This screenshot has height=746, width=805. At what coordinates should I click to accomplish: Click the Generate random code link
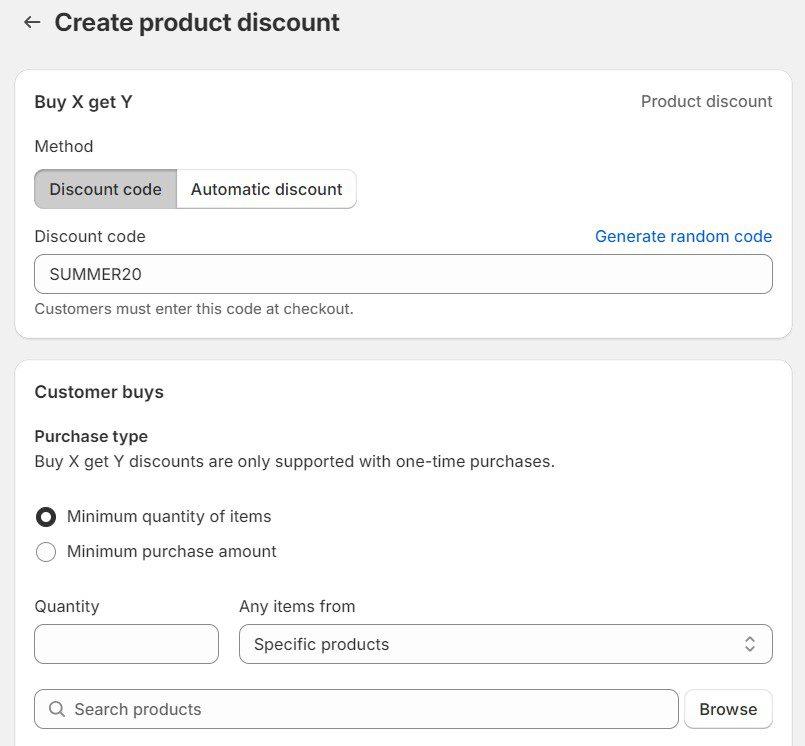pyautogui.click(x=683, y=236)
